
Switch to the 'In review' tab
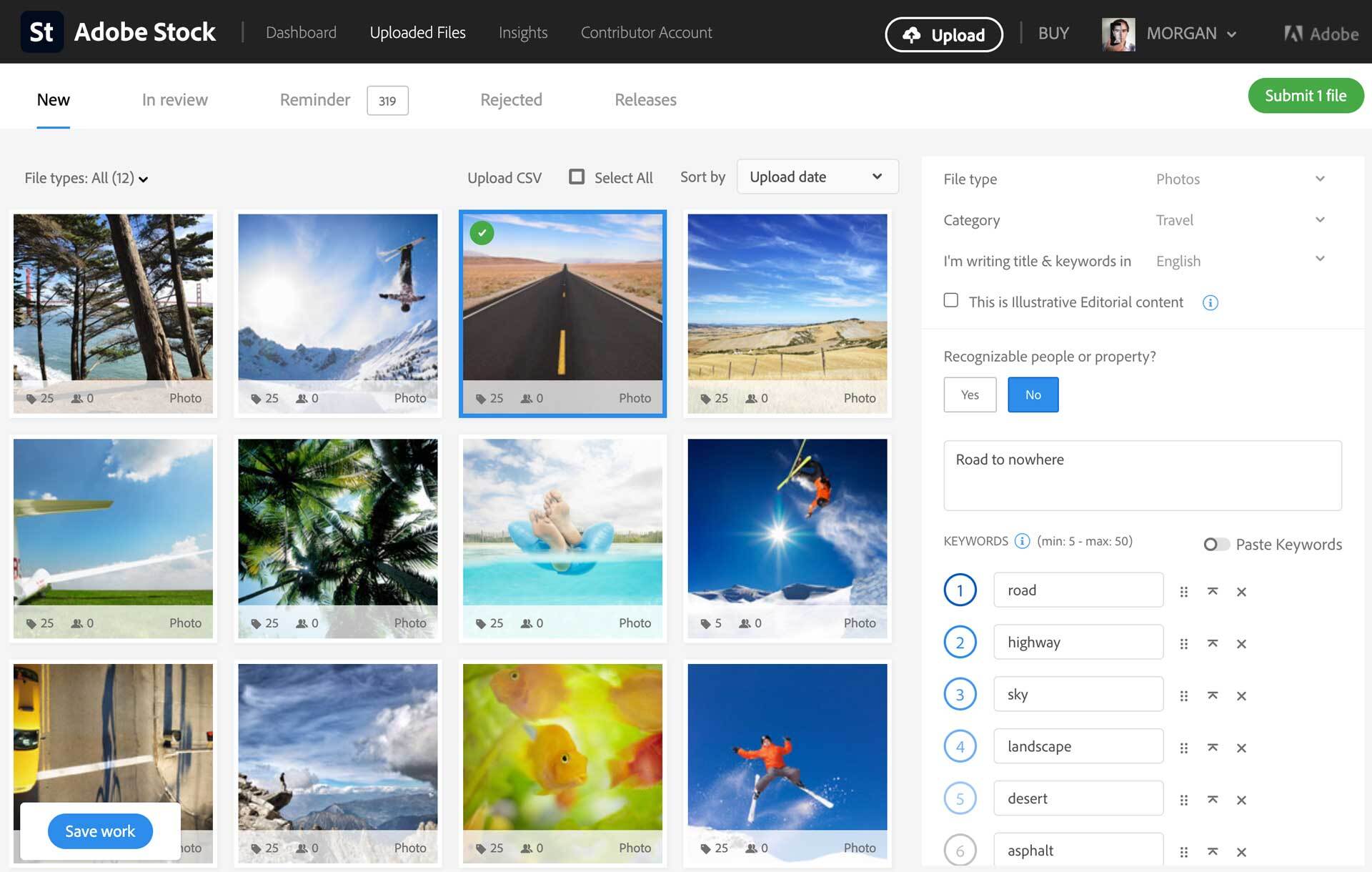pos(174,99)
